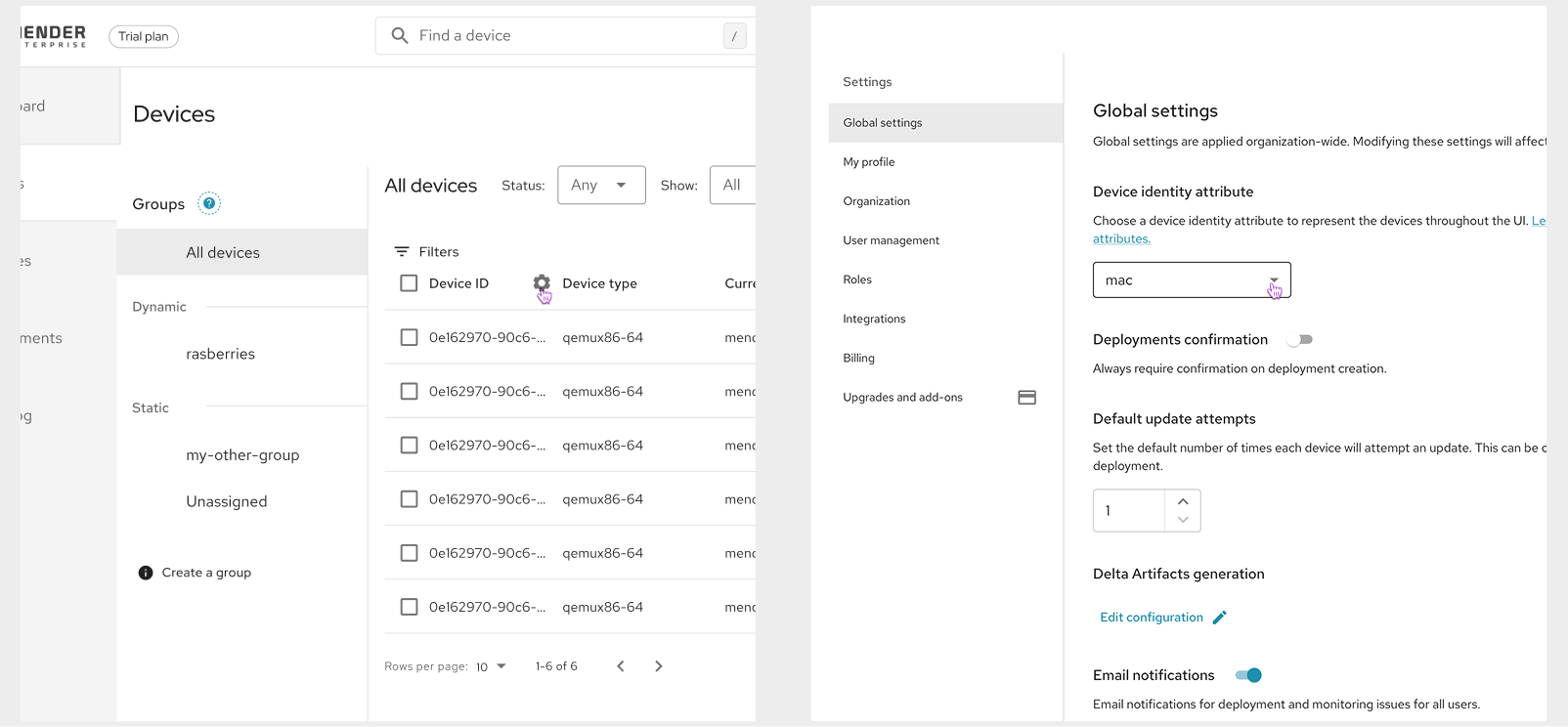
Task: Check the first 0e162970 device row checkbox
Action: click(410, 337)
